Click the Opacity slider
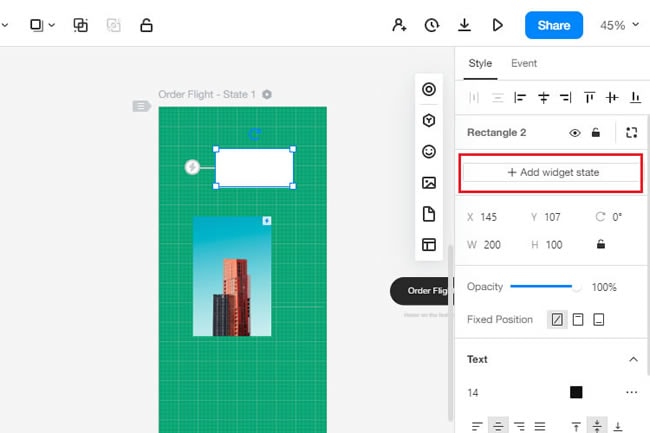Screen dimensions: 650x433 (544, 287)
